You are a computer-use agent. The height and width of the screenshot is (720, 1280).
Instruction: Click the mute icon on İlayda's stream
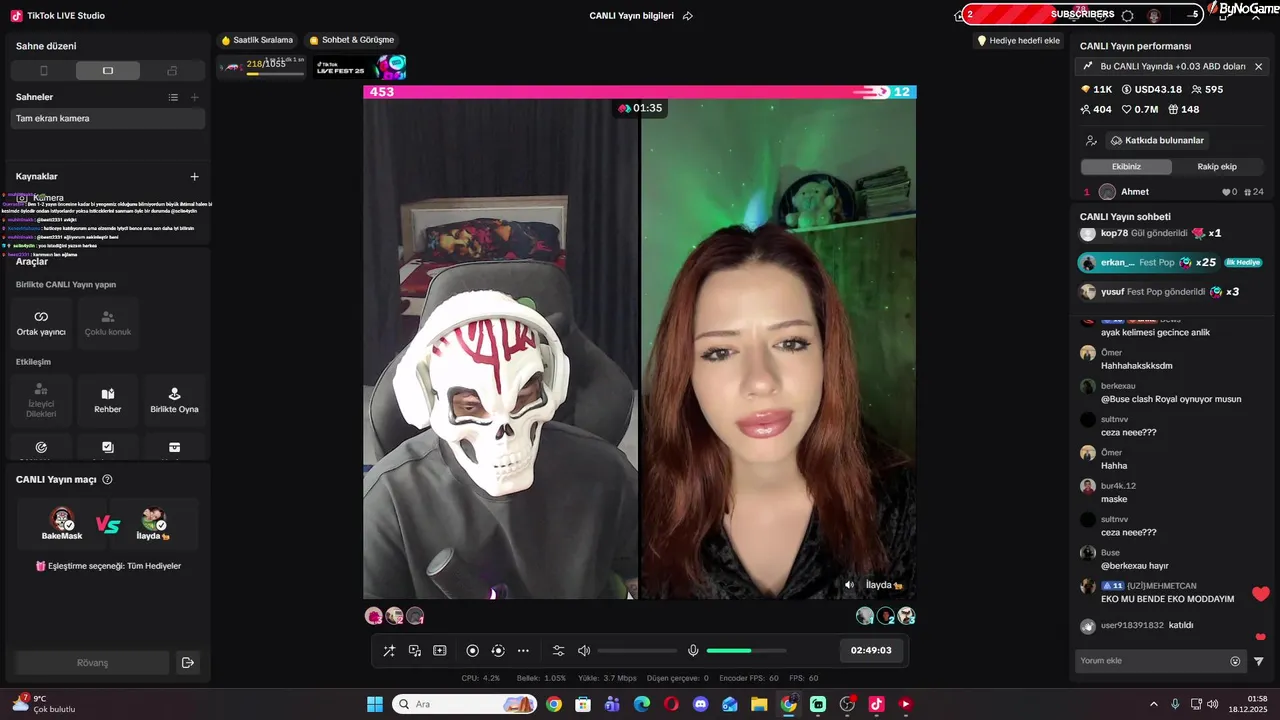coord(850,585)
